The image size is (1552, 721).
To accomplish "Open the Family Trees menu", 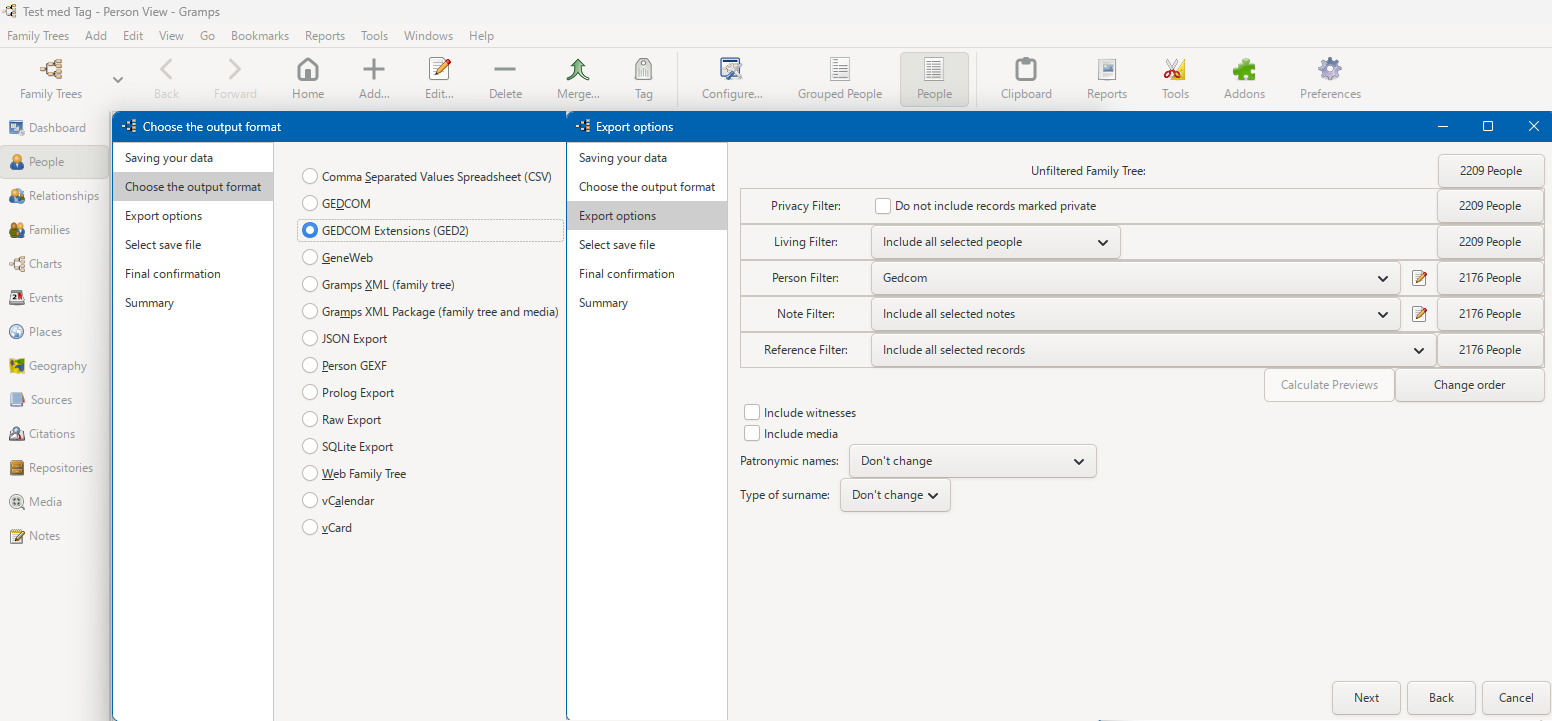I will tap(38, 36).
